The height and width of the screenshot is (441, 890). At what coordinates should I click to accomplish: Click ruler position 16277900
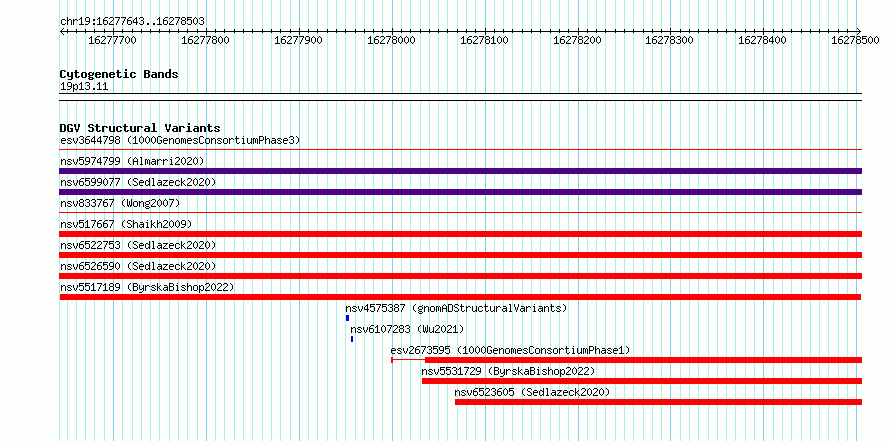pos(298,40)
